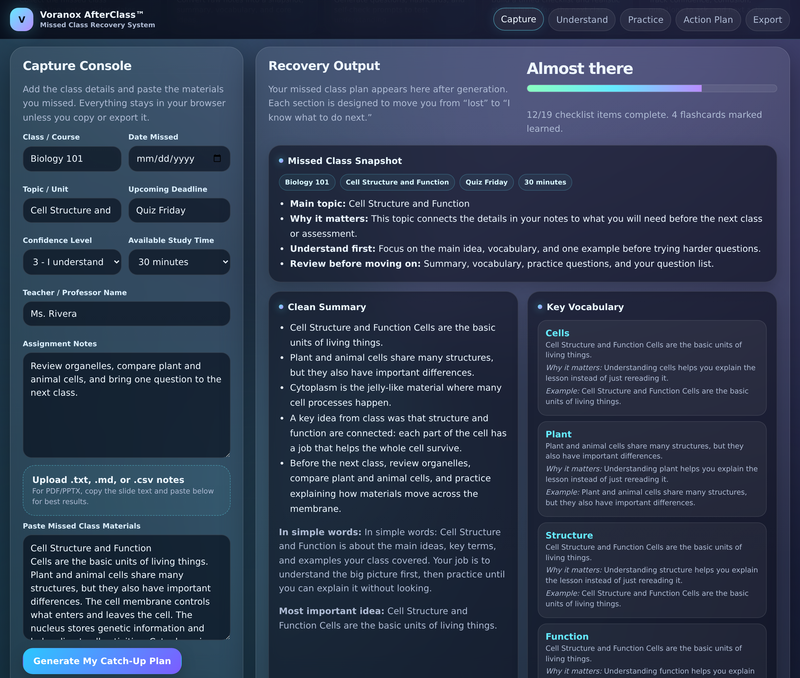
Task: Click the Capture Console heading
Action: (77, 66)
